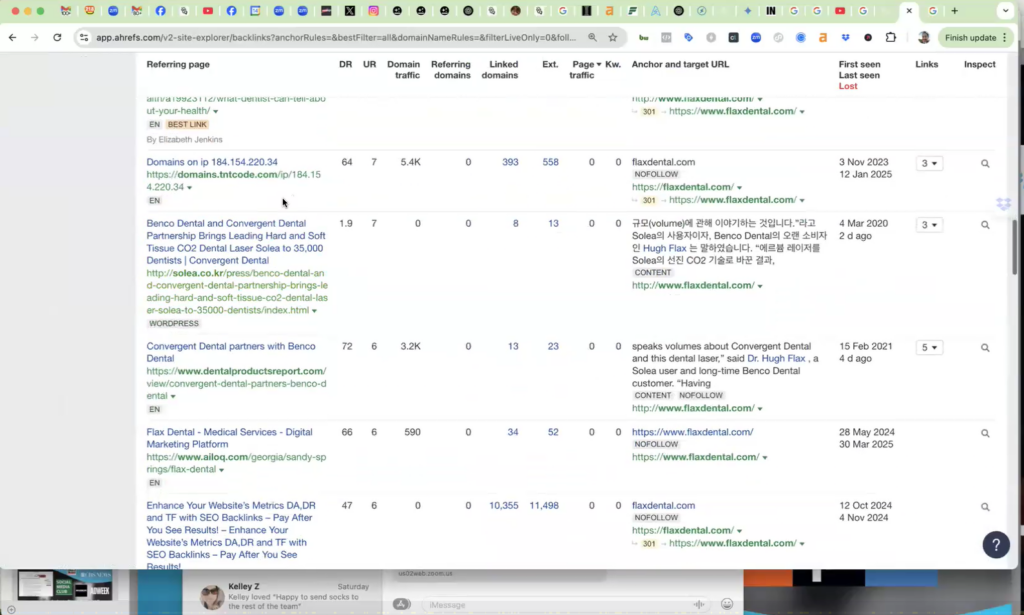Open the caret menu beside dentalproductsreport.com URL
Screen dimensions: 1024x615
pos(173,396)
